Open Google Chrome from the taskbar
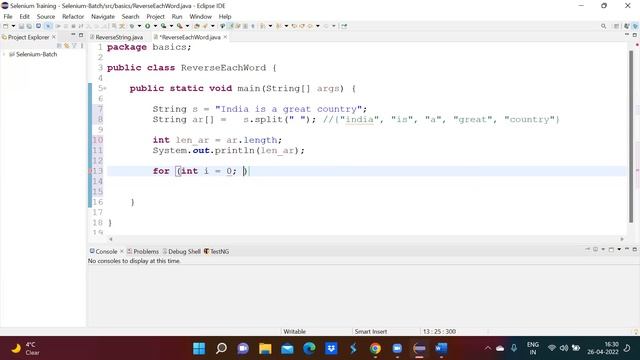 pyautogui.click(x=375, y=349)
